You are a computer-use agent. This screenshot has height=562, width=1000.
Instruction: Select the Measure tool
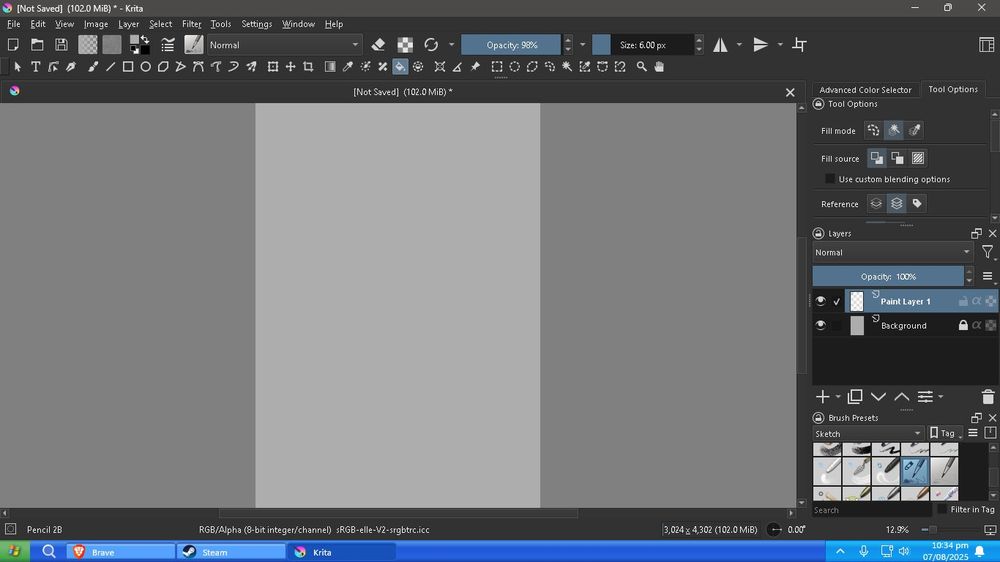pyautogui.click(x=457, y=66)
